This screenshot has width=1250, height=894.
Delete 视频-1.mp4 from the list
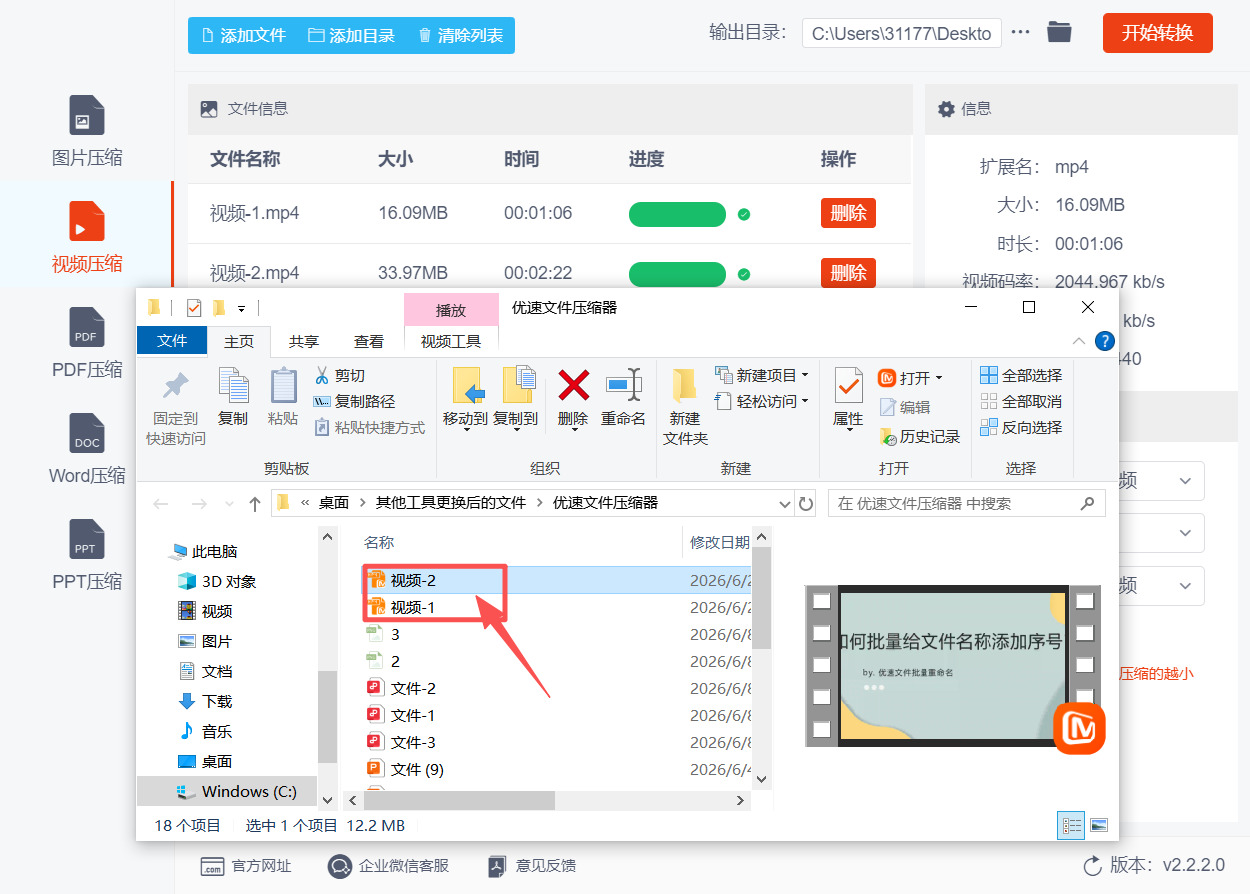tap(848, 213)
